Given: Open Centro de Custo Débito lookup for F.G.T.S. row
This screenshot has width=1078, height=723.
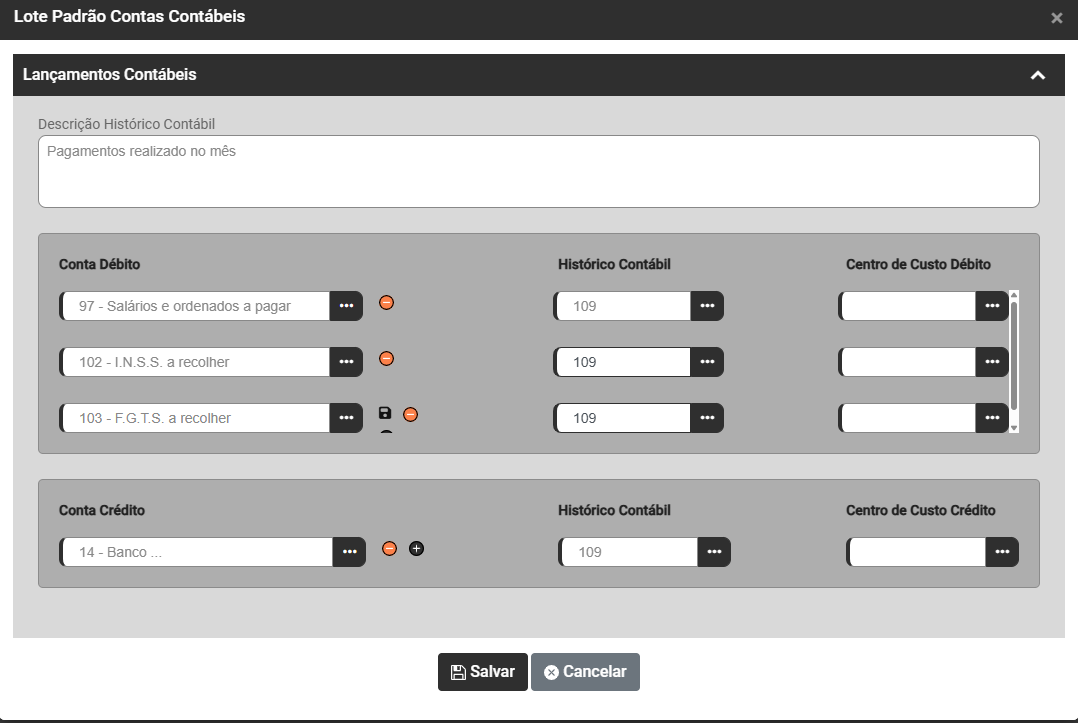Looking at the screenshot, I should (x=992, y=418).
